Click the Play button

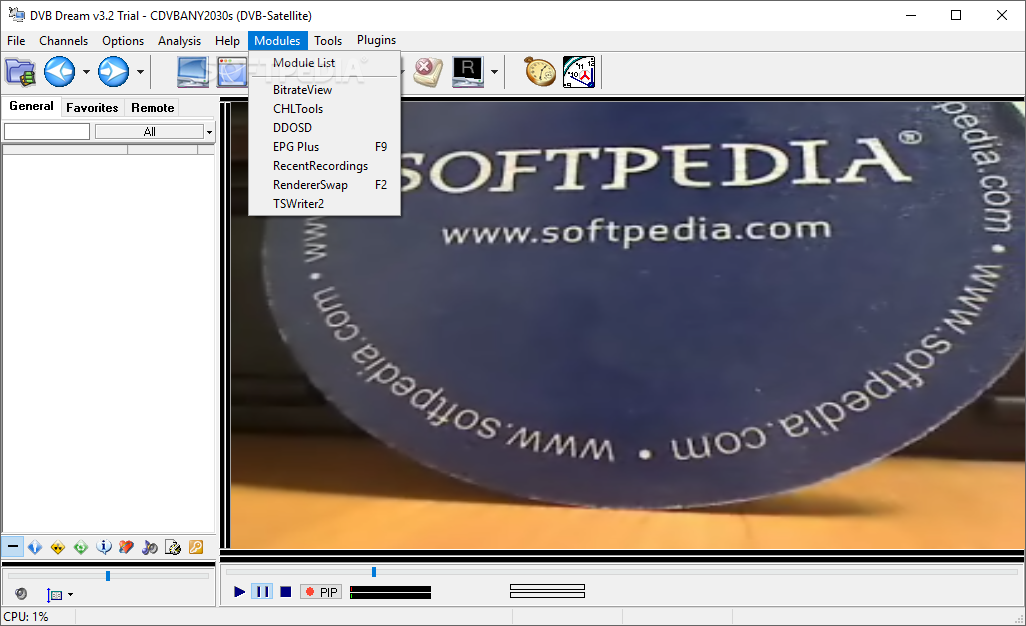click(x=239, y=592)
